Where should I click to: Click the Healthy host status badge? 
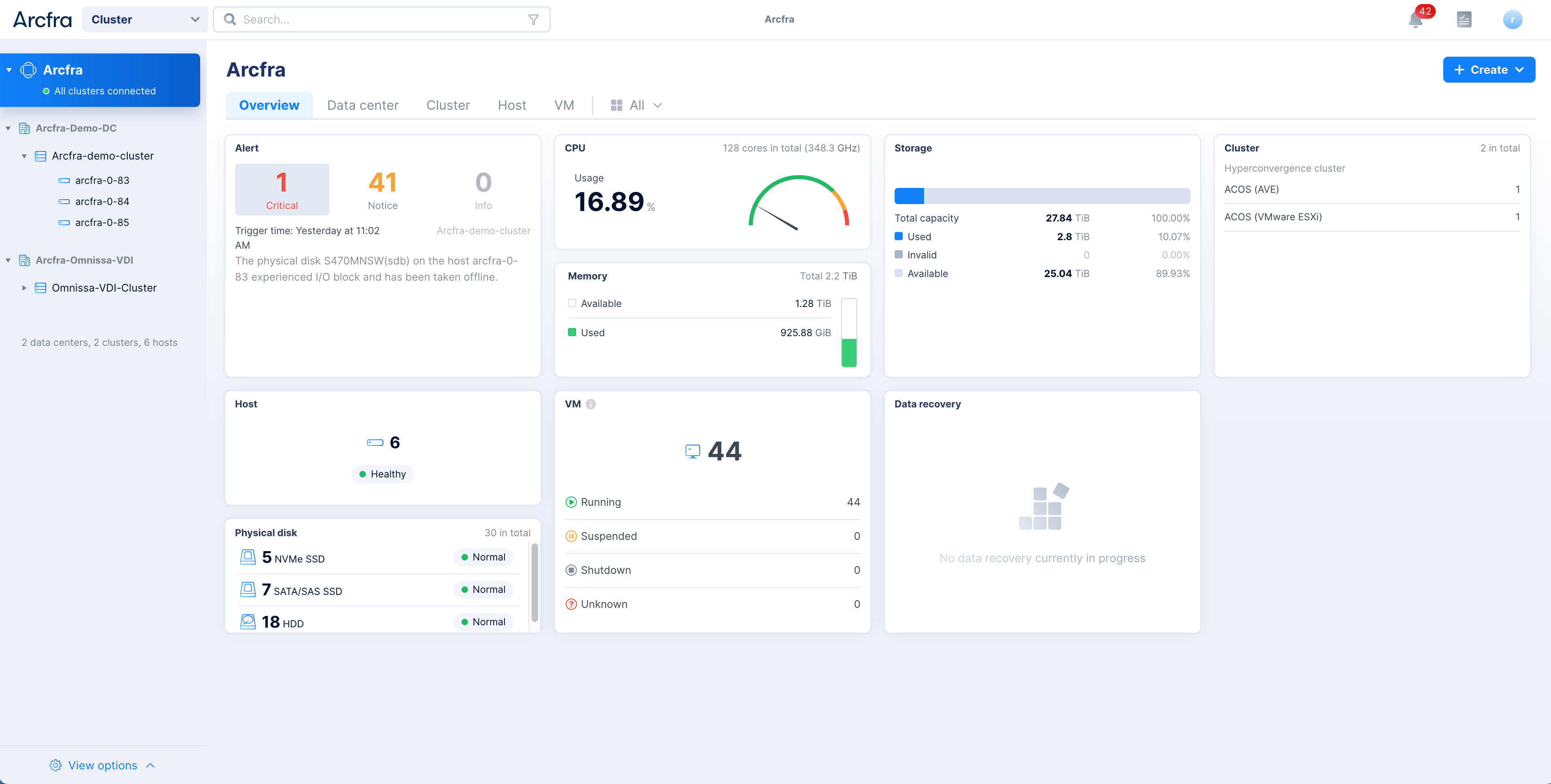(382, 474)
